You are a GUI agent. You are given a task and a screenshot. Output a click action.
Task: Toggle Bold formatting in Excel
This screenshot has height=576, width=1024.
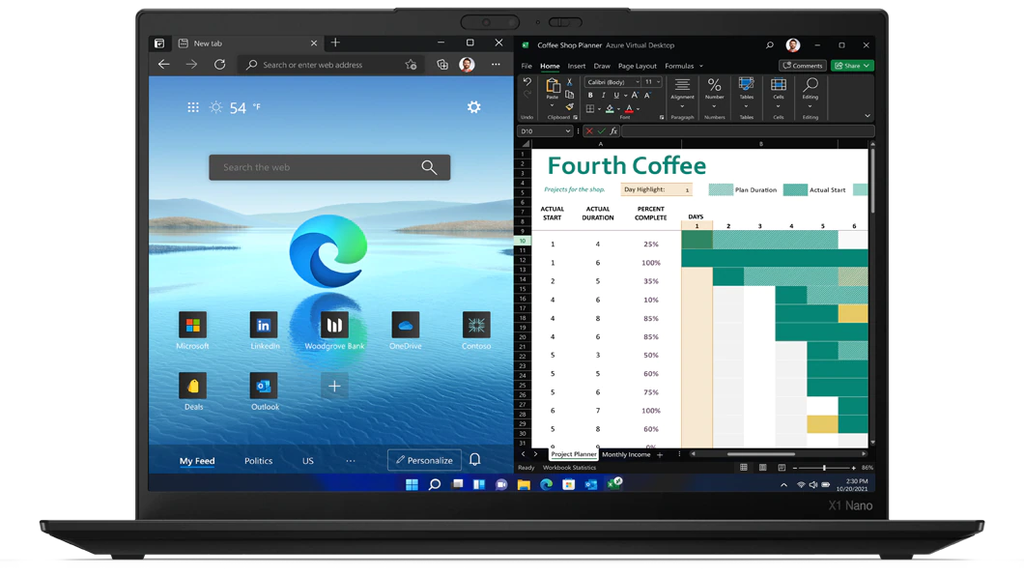coord(590,95)
